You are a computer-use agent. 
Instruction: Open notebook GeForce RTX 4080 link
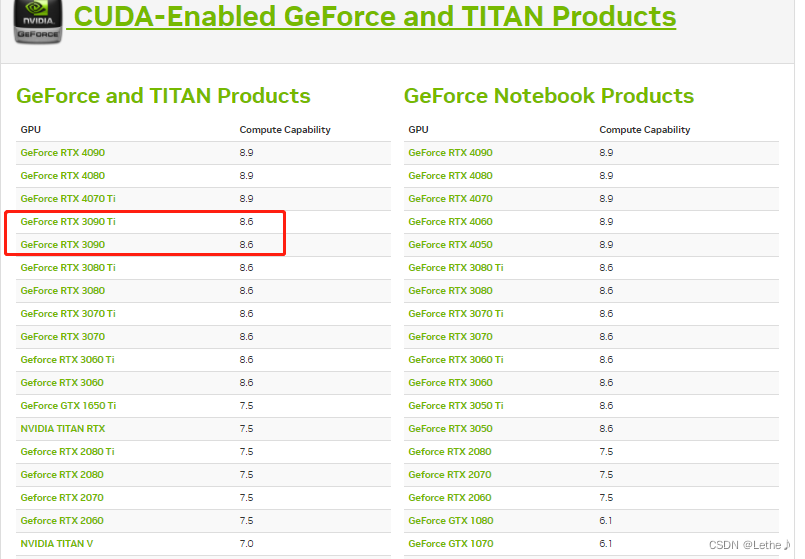[x=450, y=176]
